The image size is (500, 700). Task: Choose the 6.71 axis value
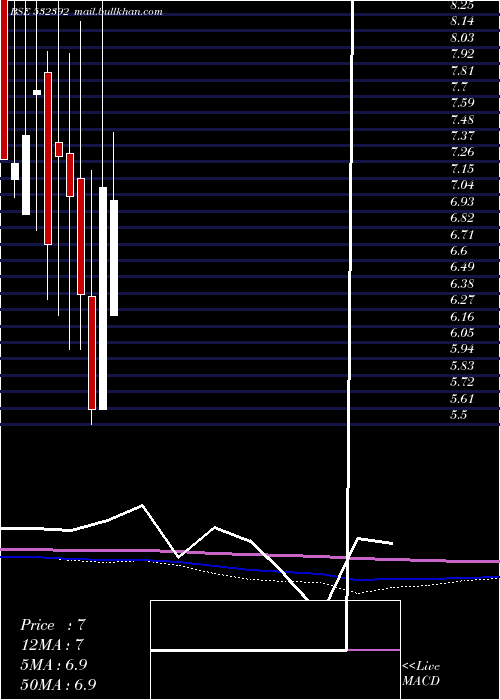click(462, 234)
